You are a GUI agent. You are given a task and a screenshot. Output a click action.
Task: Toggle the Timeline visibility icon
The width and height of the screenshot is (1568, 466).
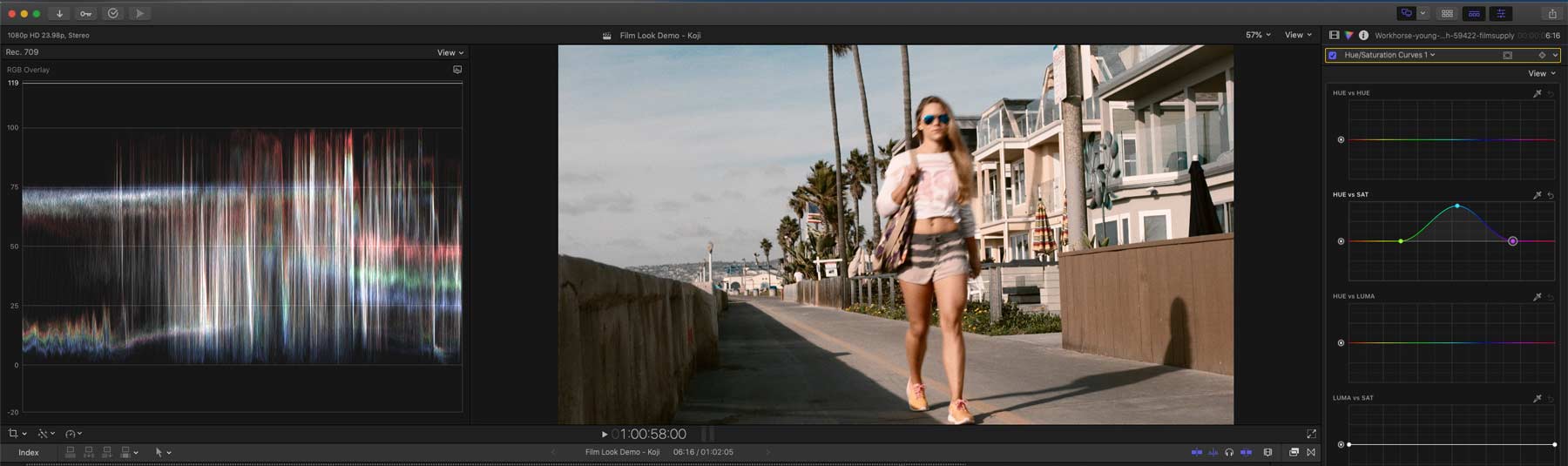coord(1474,14)
